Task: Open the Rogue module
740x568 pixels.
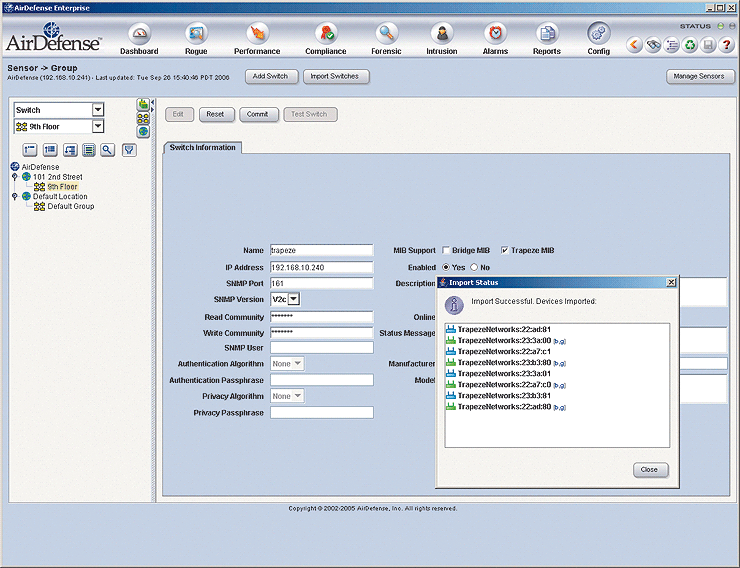Action: coord(196,39)
